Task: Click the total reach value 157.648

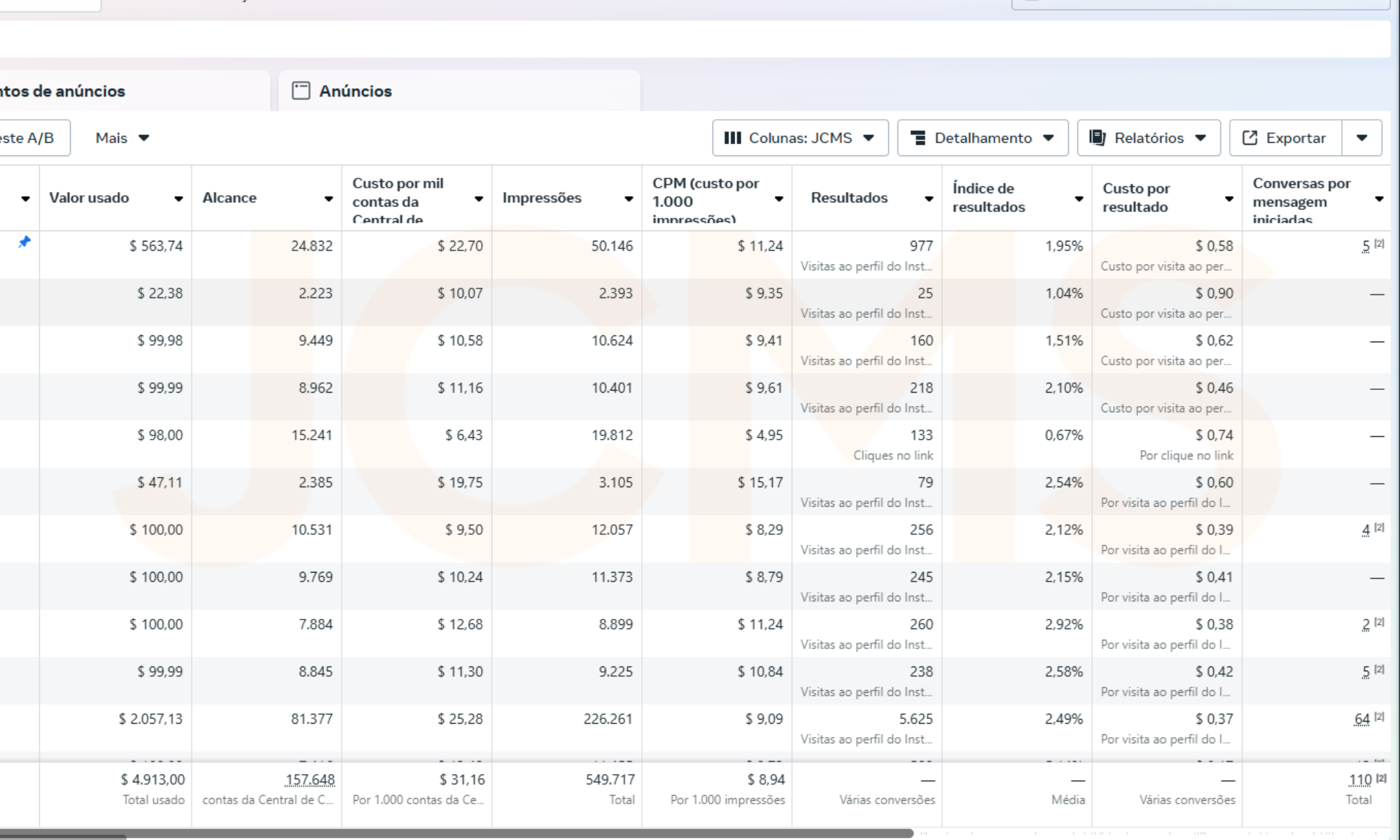Action: (x=310, y=780)
